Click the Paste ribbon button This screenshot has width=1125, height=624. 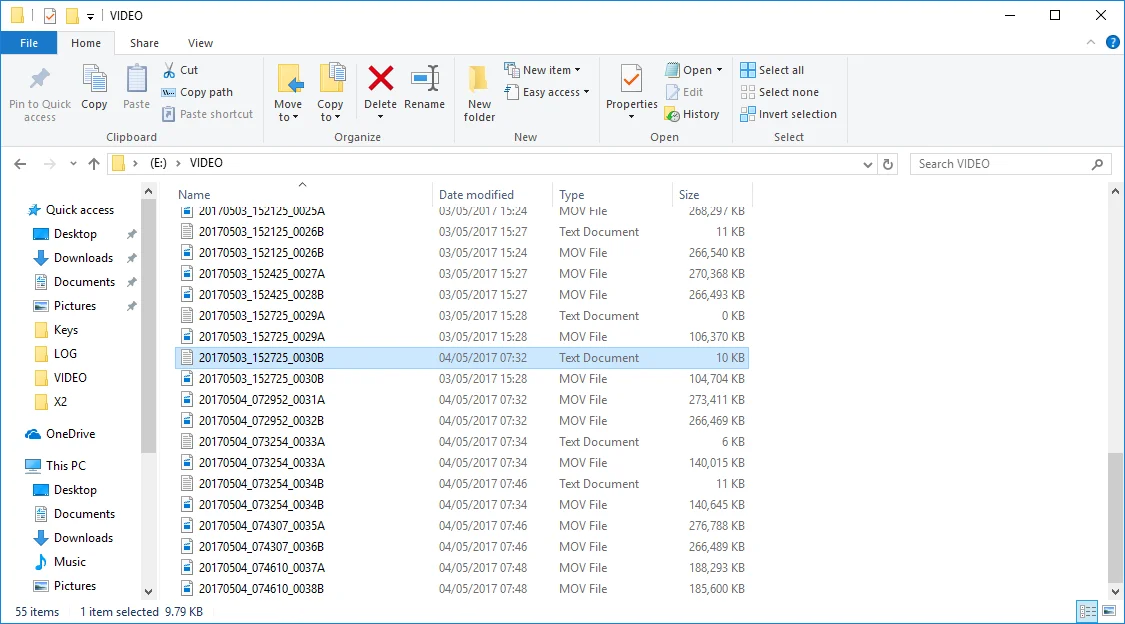pos(136,88)
